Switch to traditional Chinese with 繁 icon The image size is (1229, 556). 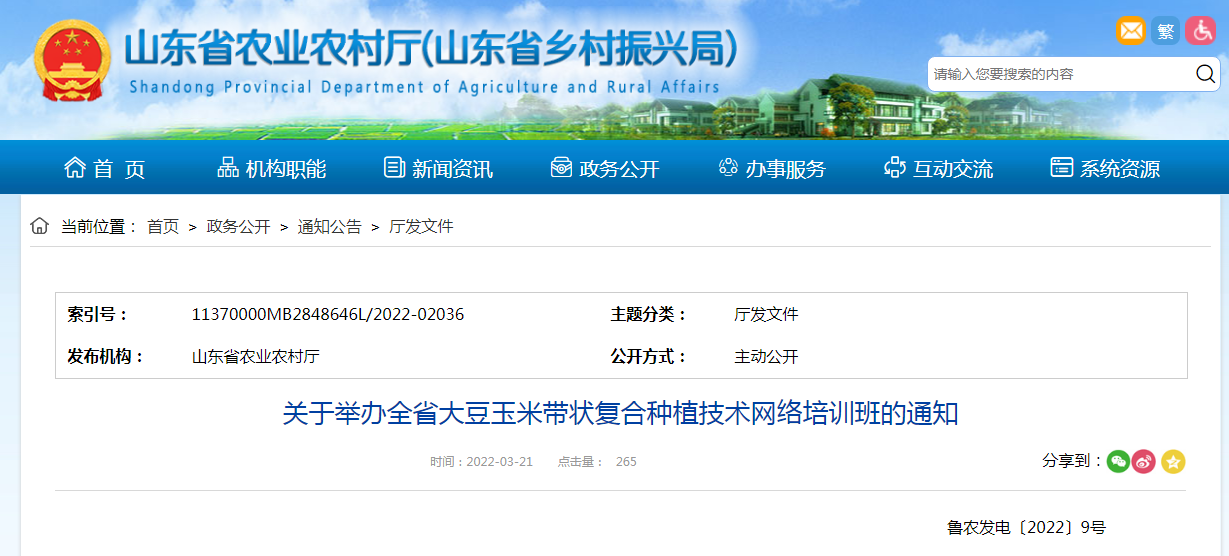(1166, 31)
